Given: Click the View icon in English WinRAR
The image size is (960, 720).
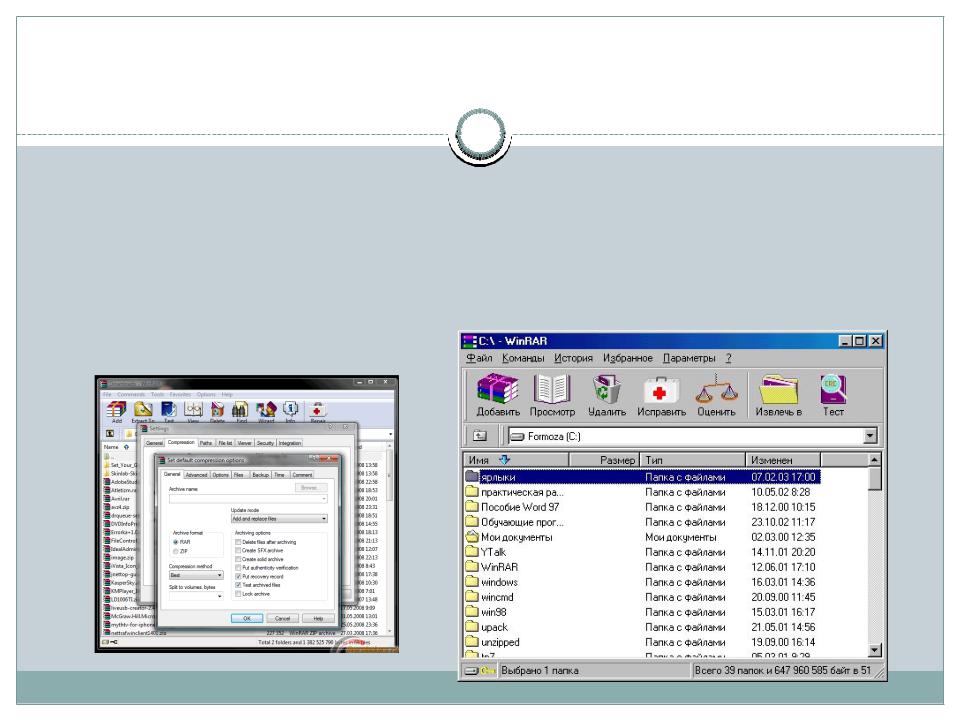Looking at the screenshot, I should coord(193,408).
